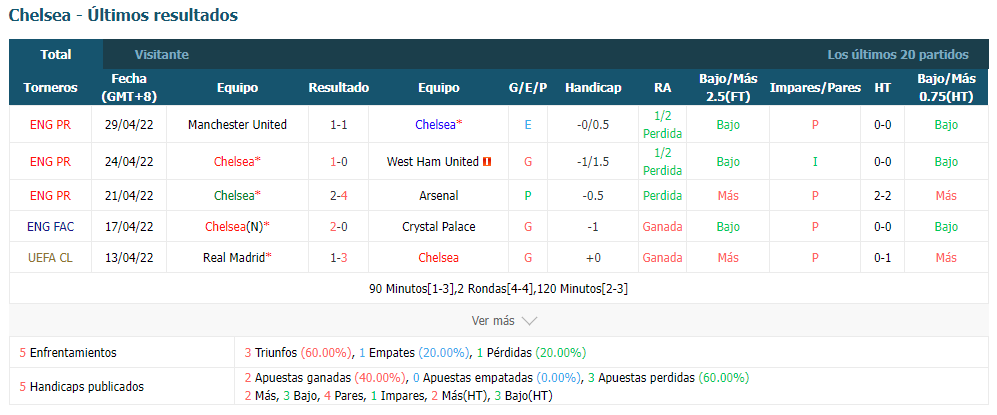The image size is (997, 415).
Task: Expand the Ver más chevron arrow
Action: pos(529,321)
